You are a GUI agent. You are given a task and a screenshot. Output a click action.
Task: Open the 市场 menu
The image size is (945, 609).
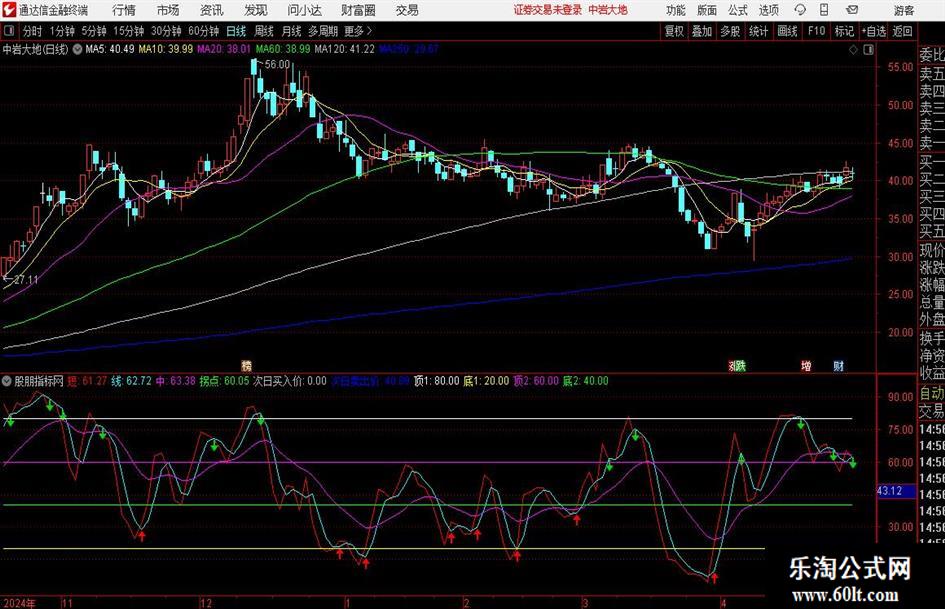point(168,10)
